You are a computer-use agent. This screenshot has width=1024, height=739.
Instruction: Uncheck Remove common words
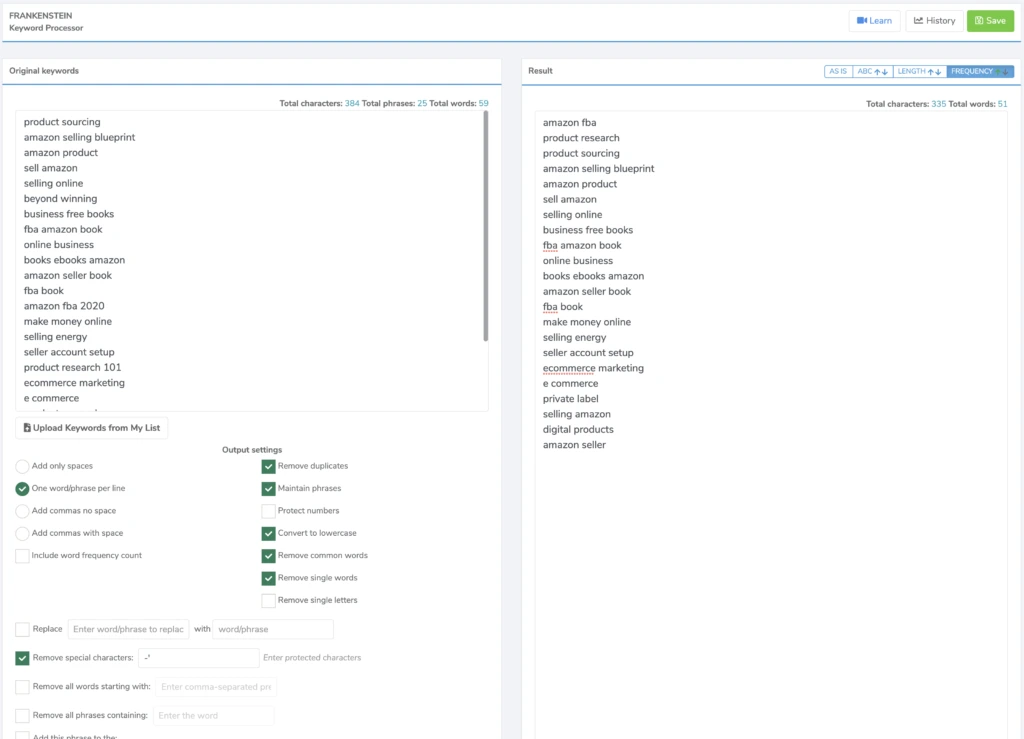coord(268,556)
